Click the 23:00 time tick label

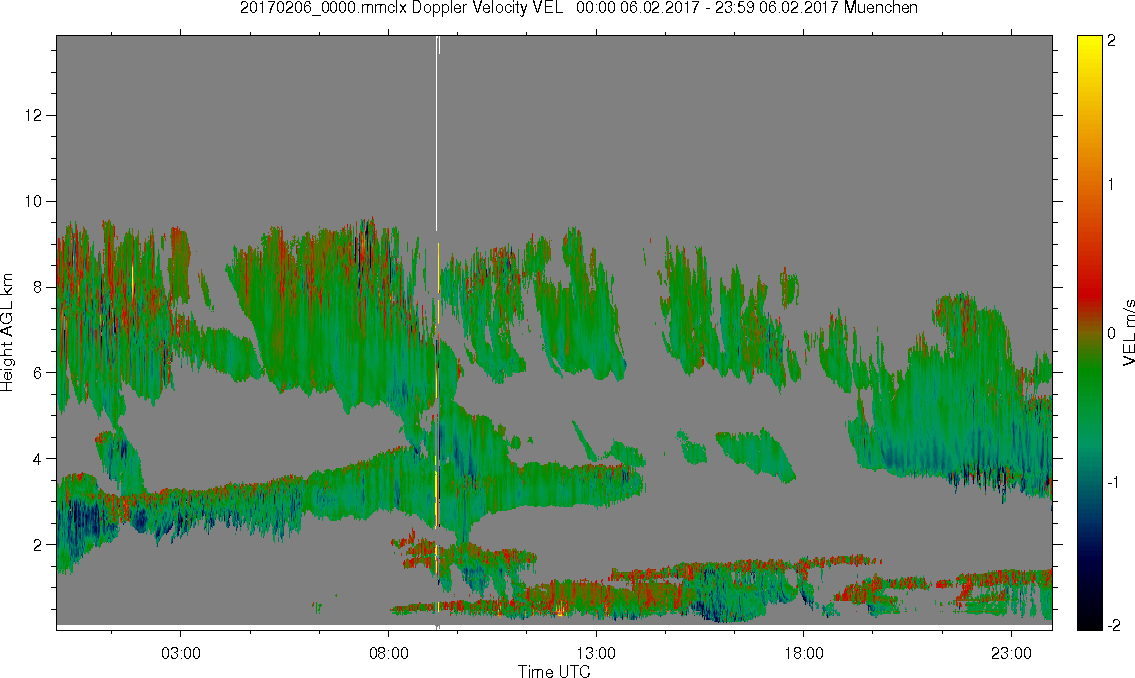click(1011, 653)
